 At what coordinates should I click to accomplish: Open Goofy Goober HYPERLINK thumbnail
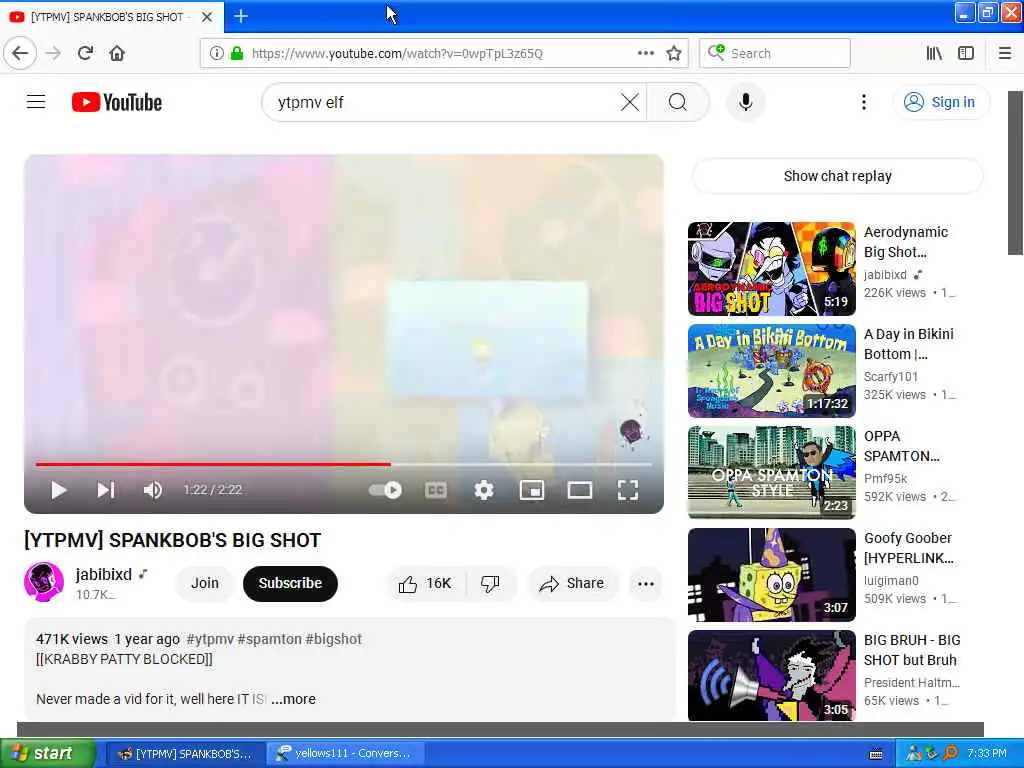point(771,575)
